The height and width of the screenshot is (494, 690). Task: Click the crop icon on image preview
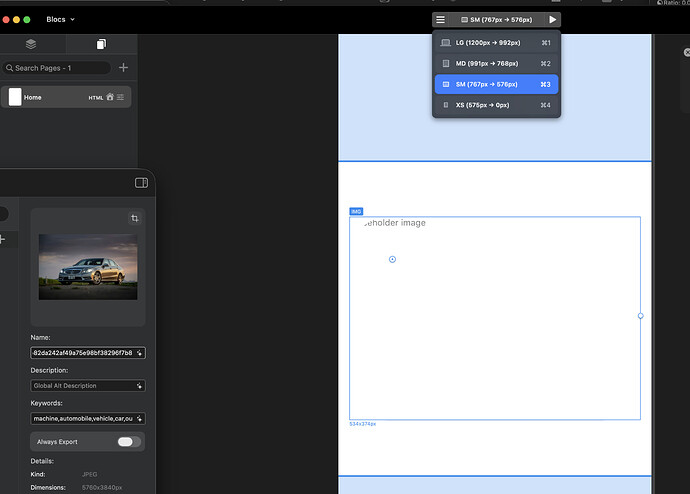tap(135, 218)
